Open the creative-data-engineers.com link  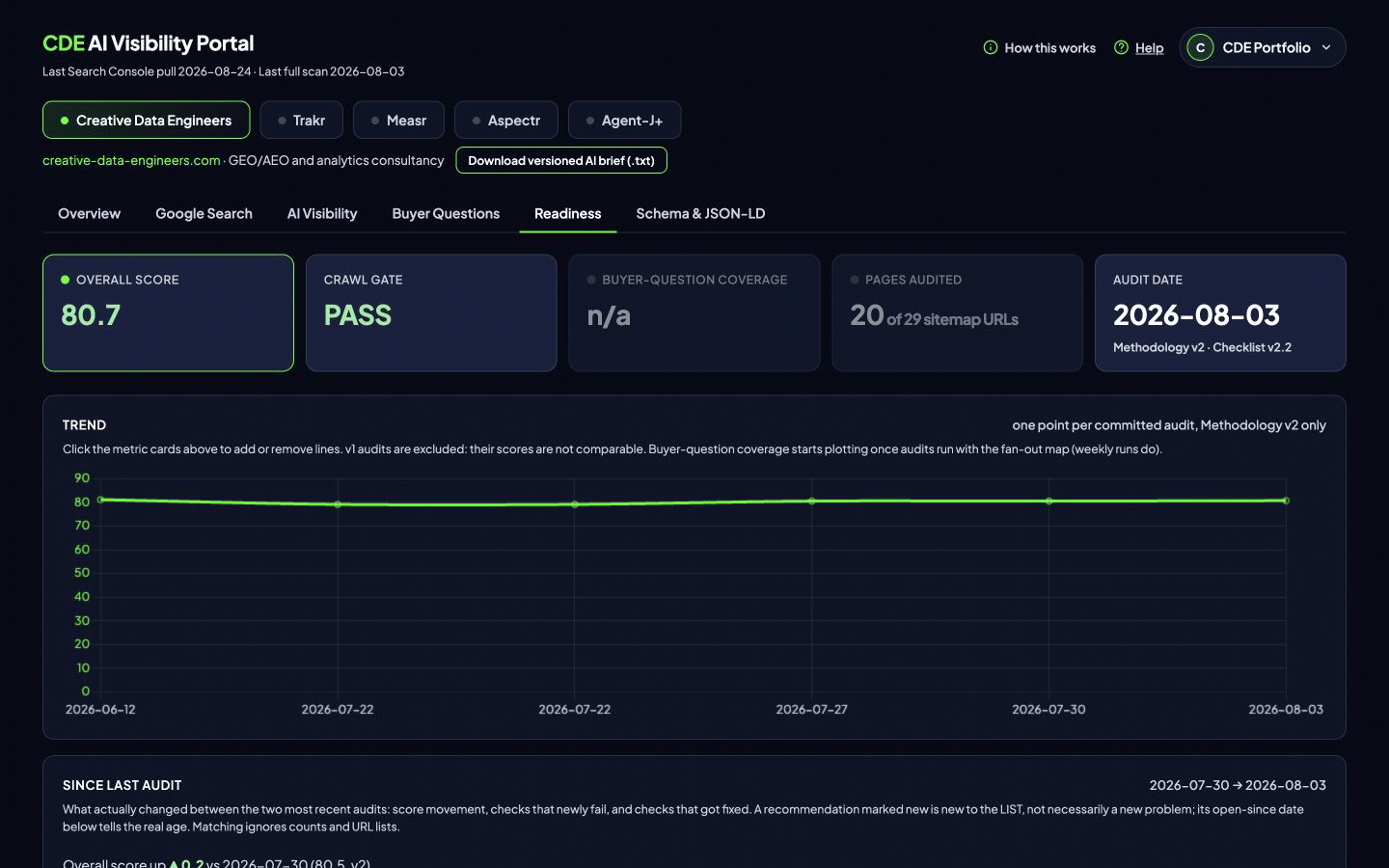tap(131, 160)
